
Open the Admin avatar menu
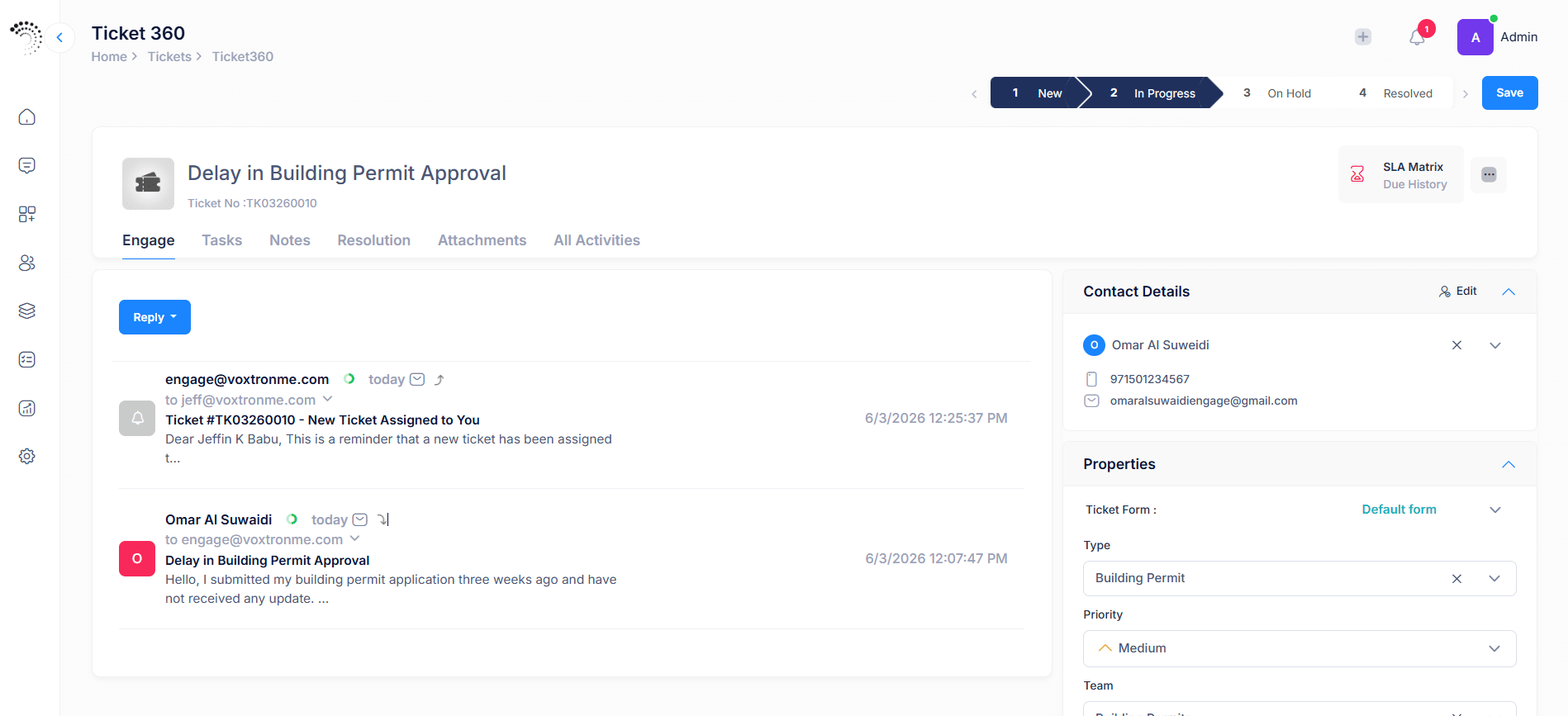(x=1475, y=37)
